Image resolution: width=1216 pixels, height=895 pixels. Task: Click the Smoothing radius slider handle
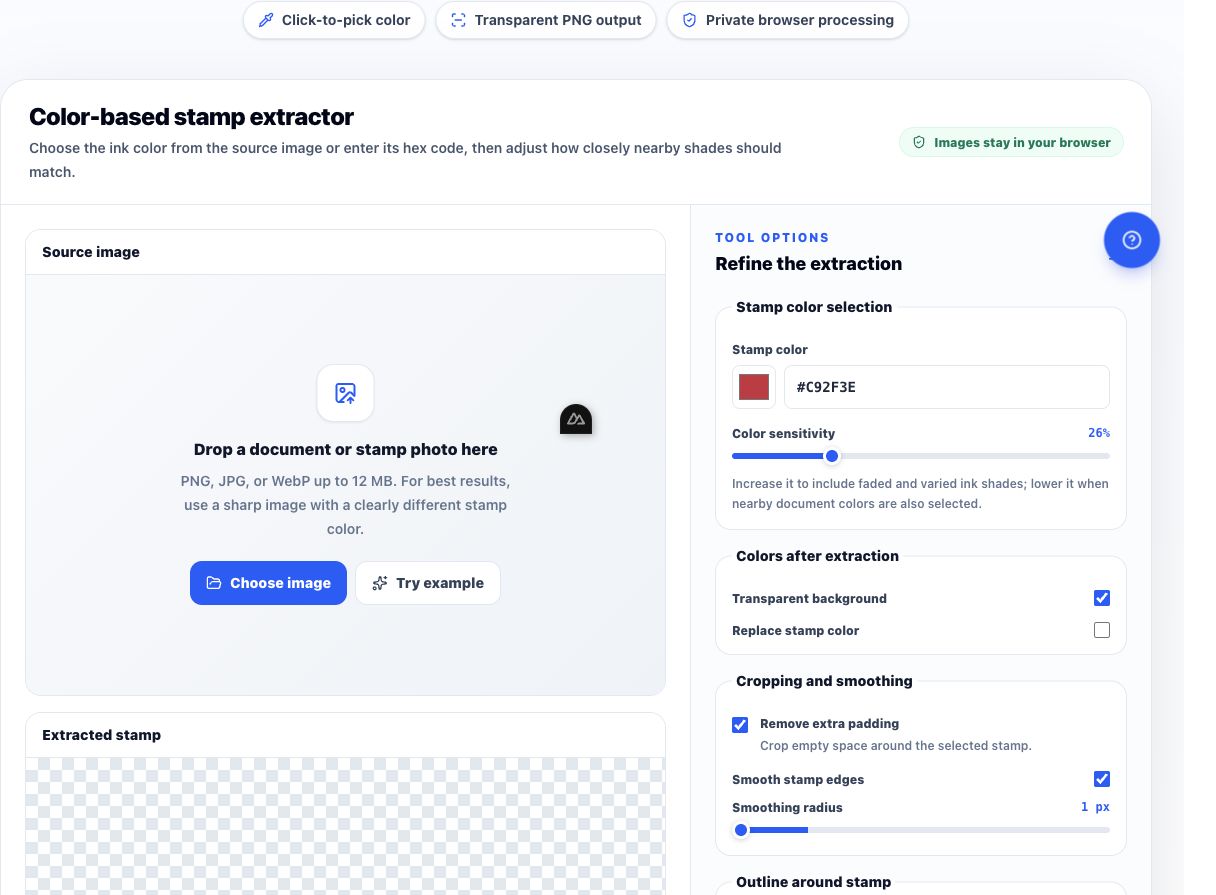741,830
